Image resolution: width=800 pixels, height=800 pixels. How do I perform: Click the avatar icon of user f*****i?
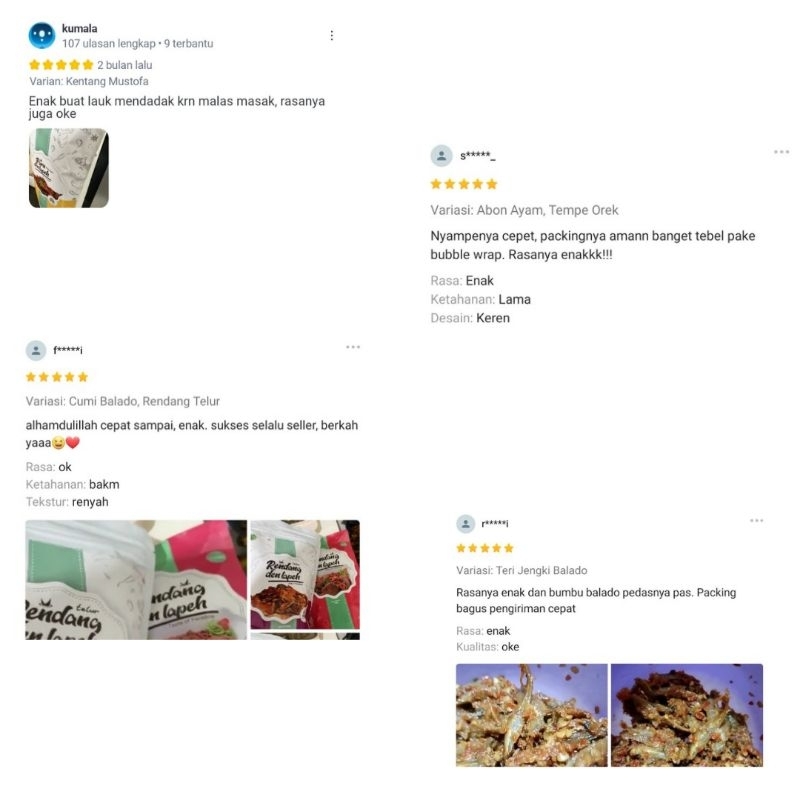click(x=36, y=351)
